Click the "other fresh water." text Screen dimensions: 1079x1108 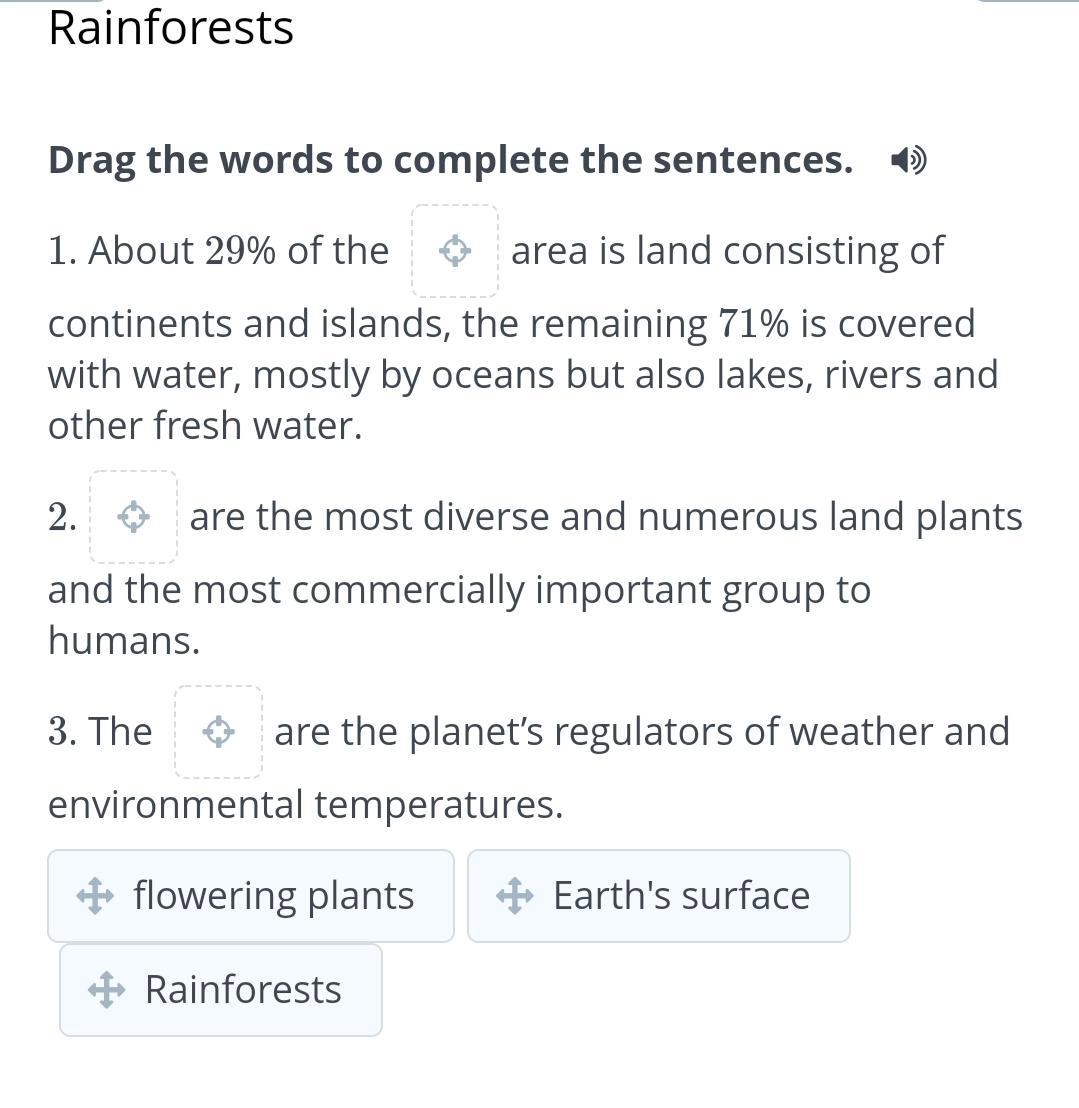(205, 426)
